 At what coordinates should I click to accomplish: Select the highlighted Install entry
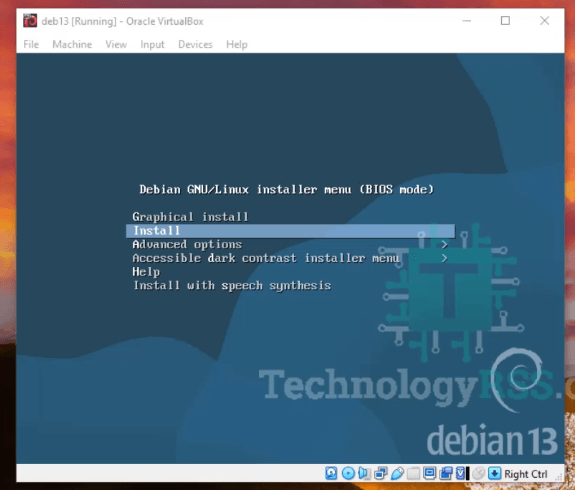(290, 231)
